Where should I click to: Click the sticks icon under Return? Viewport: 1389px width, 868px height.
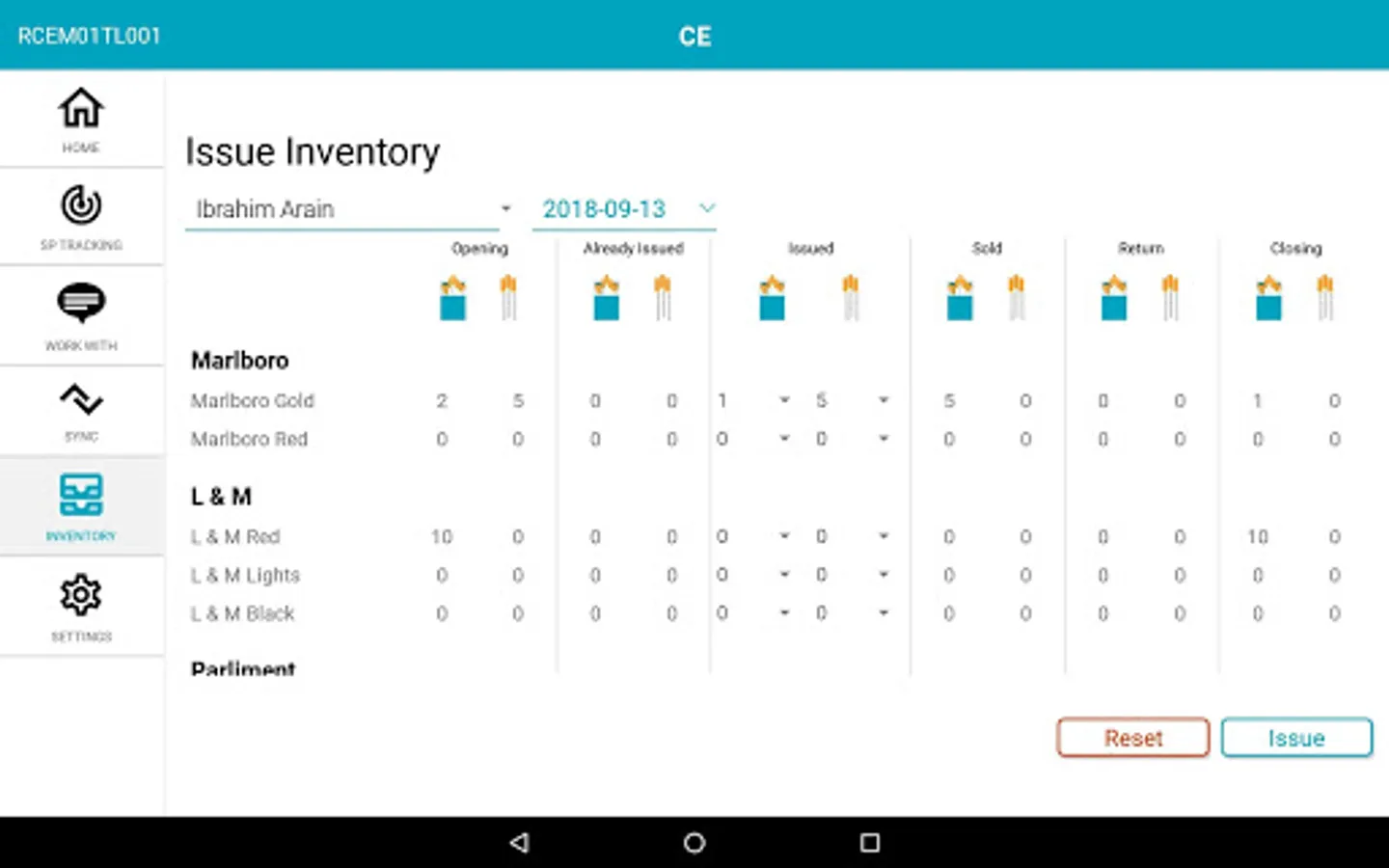click(1170, 298)
